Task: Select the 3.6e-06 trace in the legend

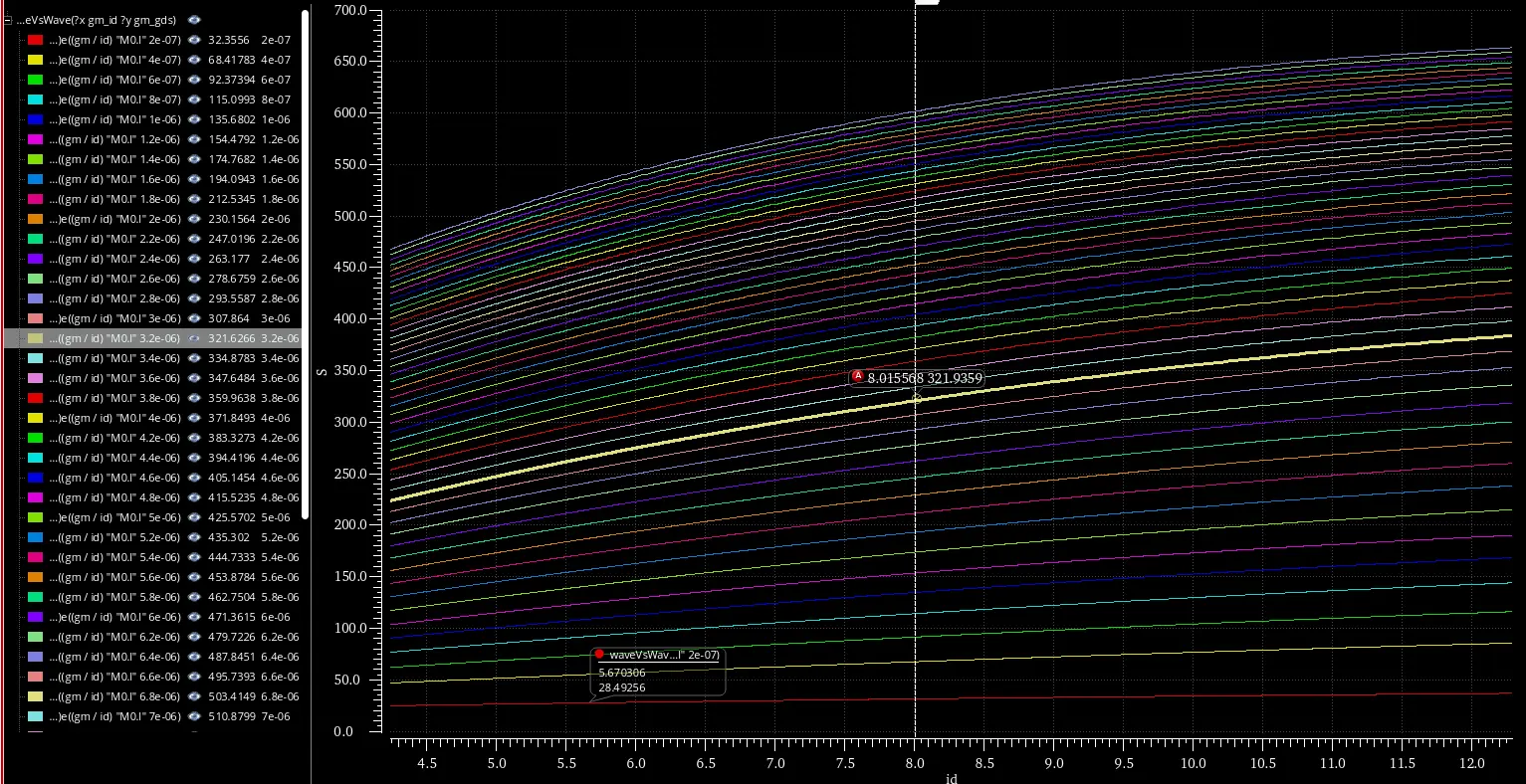Action: point(151,378)
